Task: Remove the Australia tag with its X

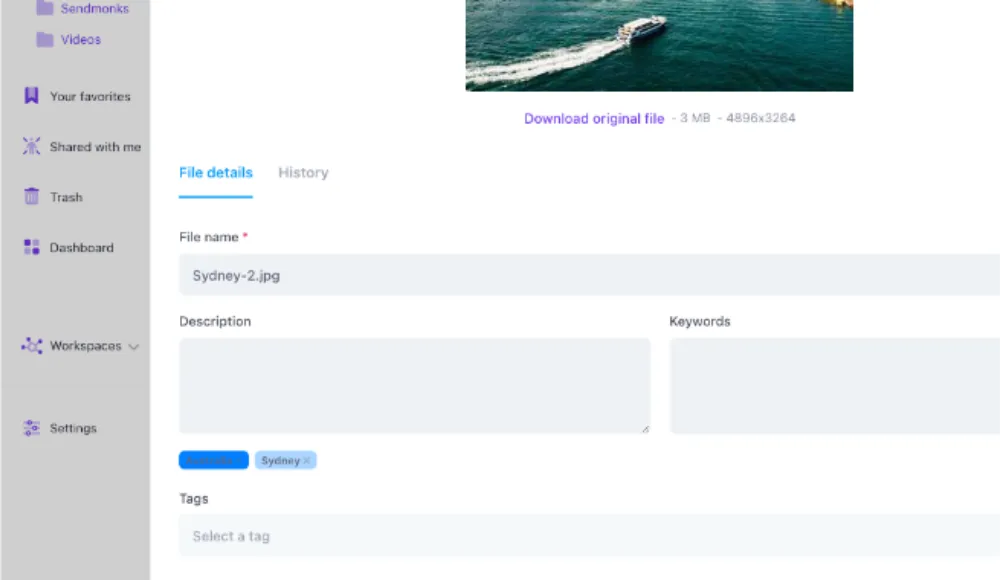Action: pyautogui.click(x=239, y=460)
